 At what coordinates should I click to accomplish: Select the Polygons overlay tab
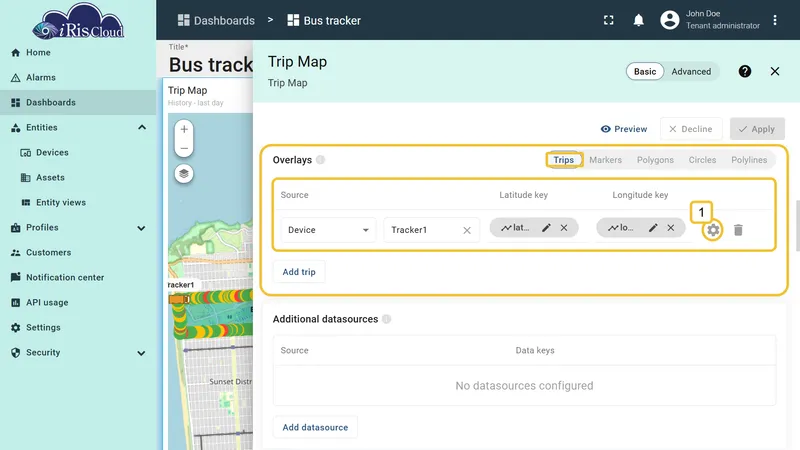[655, 160]
